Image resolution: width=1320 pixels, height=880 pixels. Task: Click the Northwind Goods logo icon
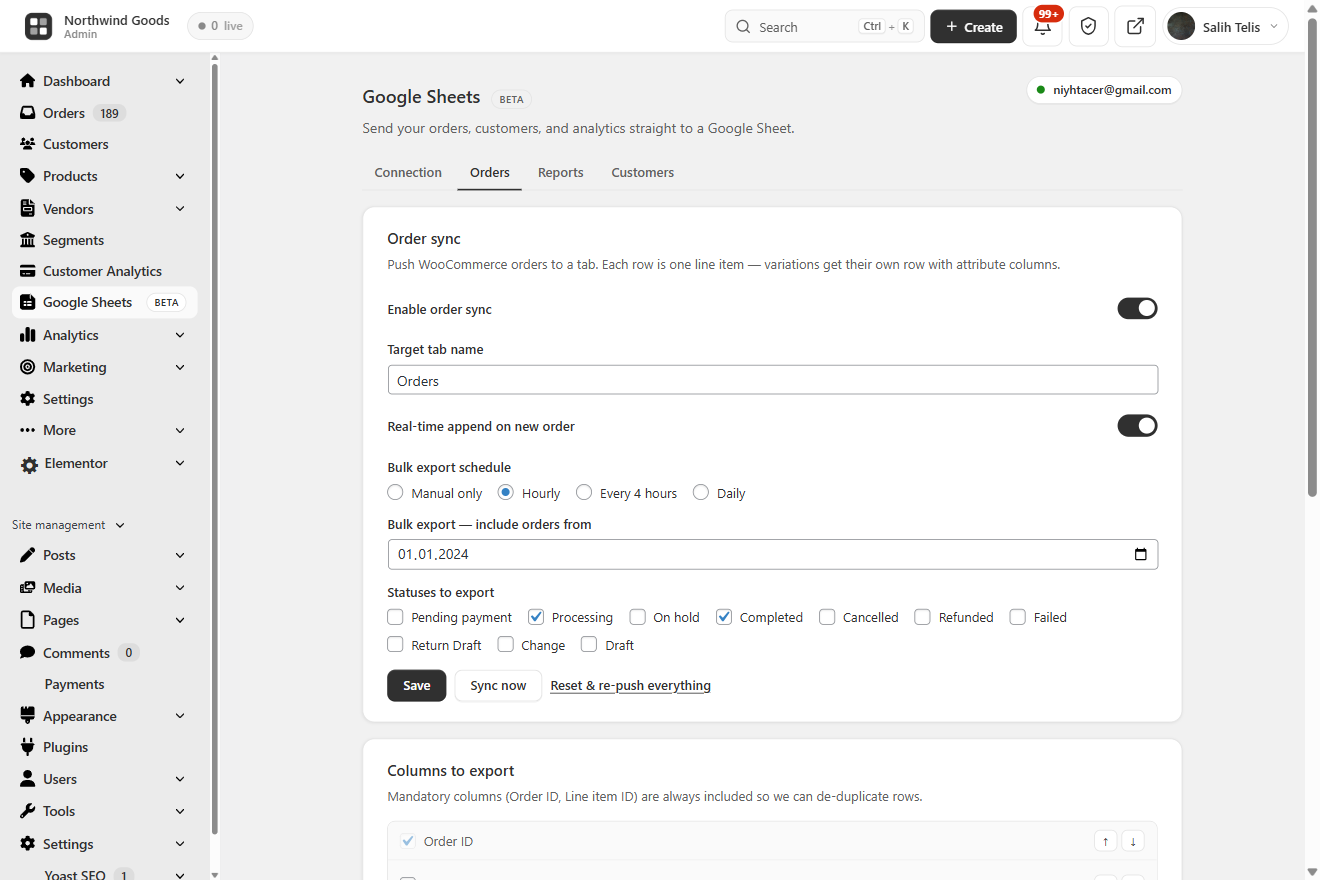coord(39,27)
